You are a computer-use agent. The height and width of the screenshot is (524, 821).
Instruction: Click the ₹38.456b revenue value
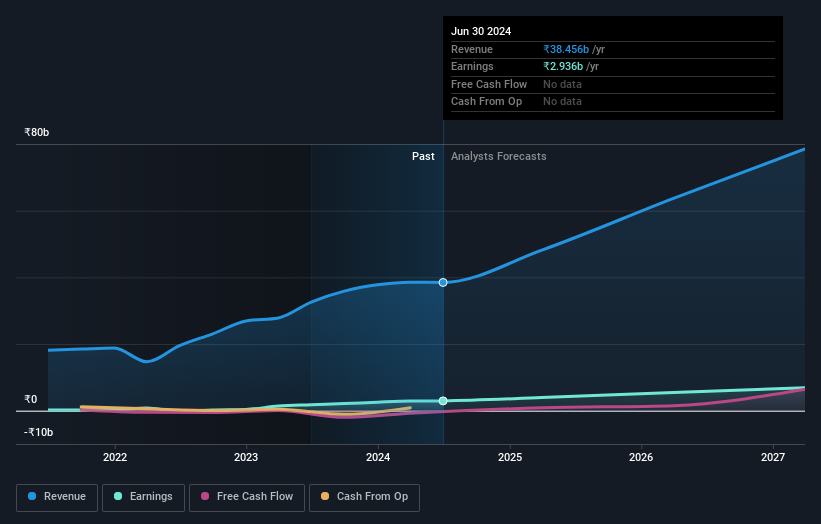[x=566, y=49]
